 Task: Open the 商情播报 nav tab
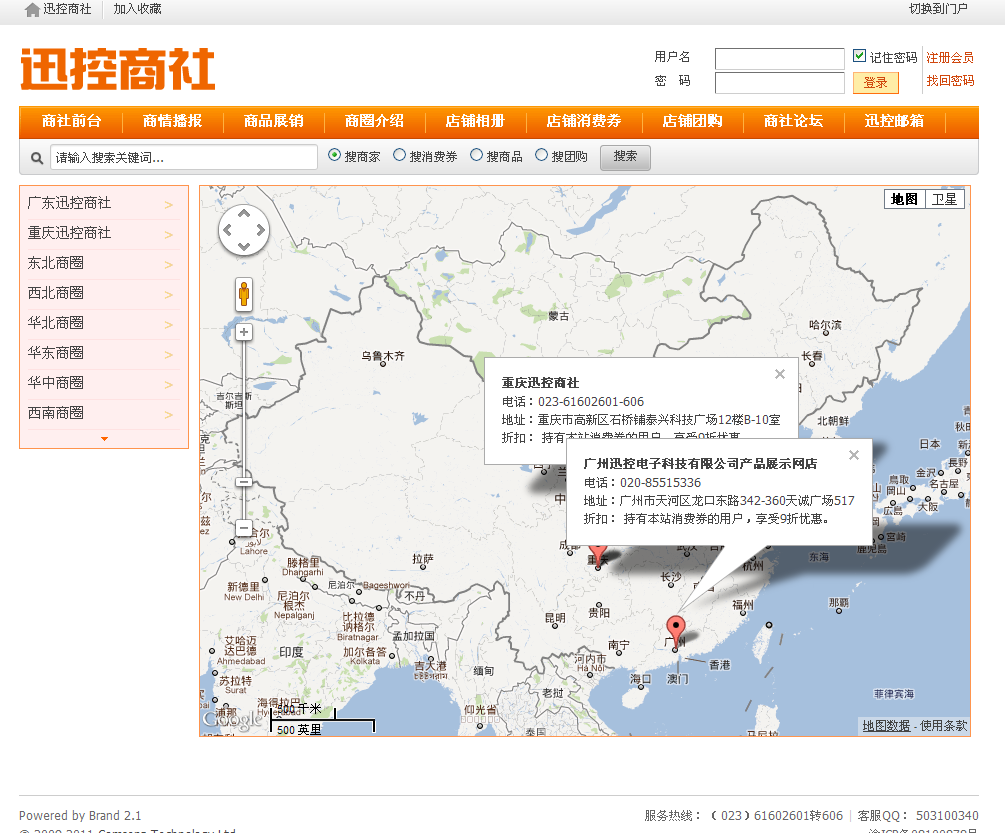click(172, 122)
